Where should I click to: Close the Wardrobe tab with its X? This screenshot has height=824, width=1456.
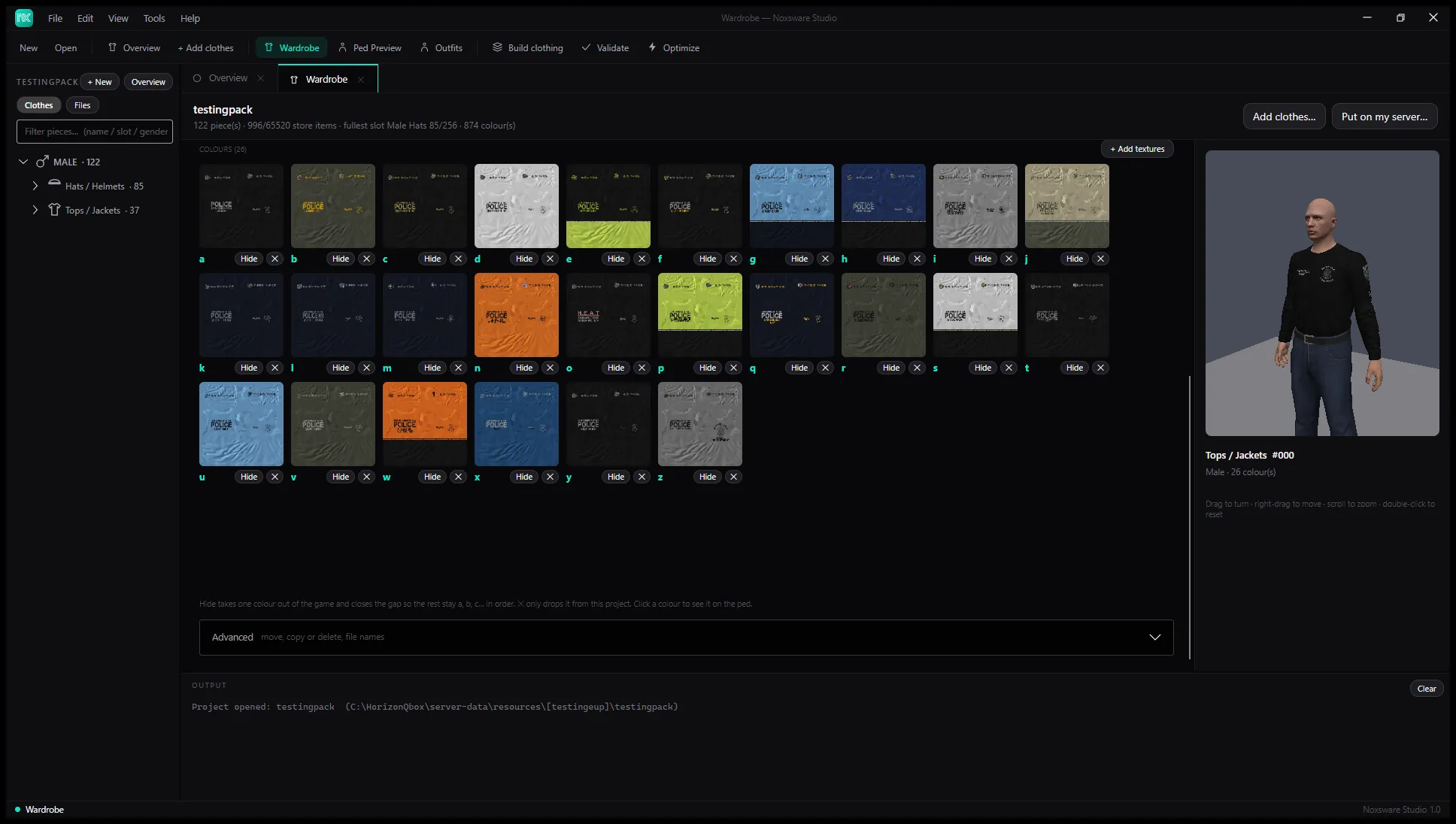click(361, 79)
